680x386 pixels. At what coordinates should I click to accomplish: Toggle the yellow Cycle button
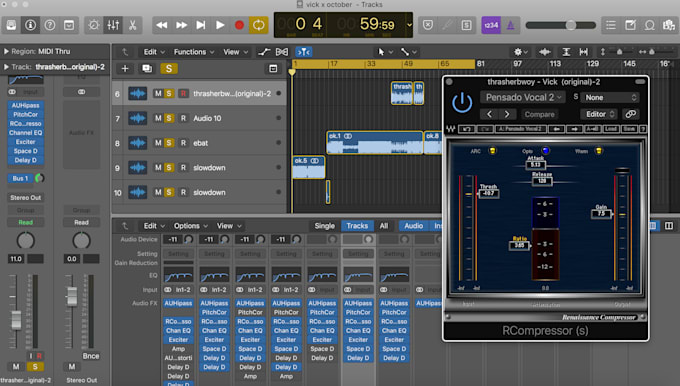[x=258, y=25]
